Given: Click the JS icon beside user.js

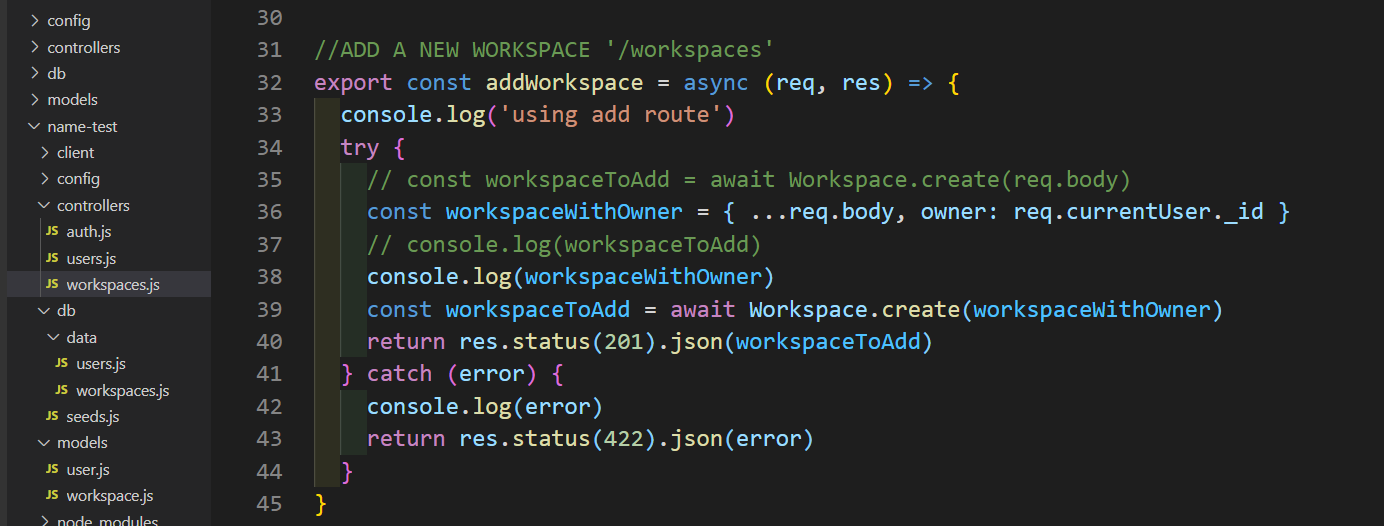Looking at the screenshot, I should [x=52, y=470].
